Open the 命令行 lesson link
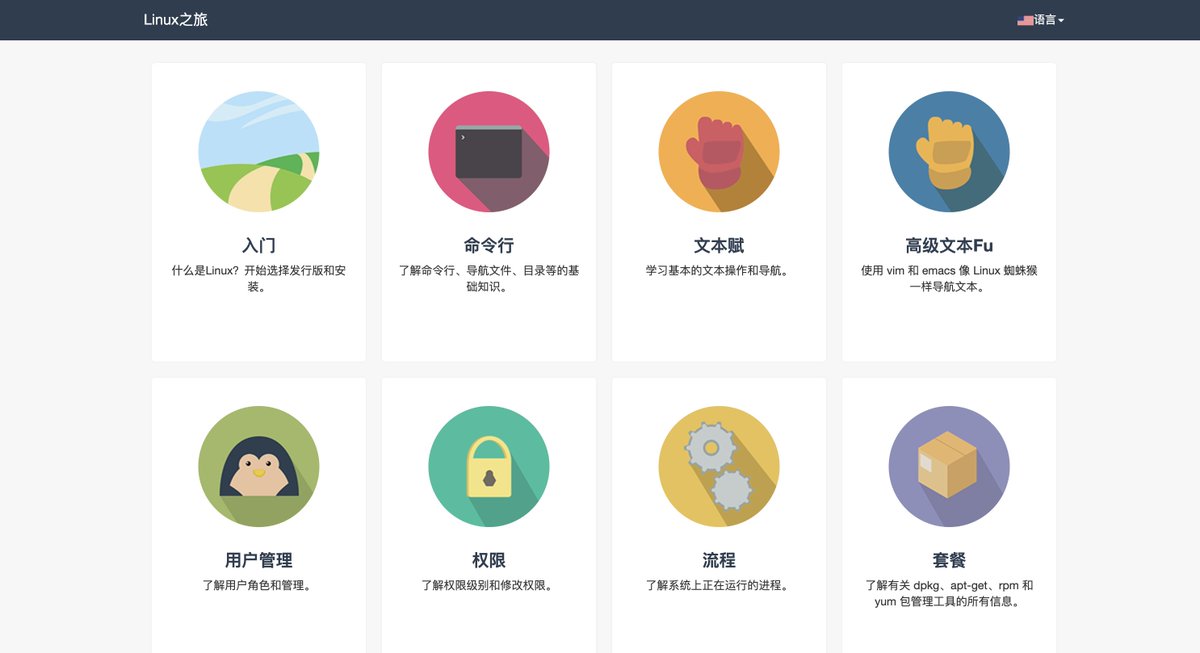 (488, 243)
